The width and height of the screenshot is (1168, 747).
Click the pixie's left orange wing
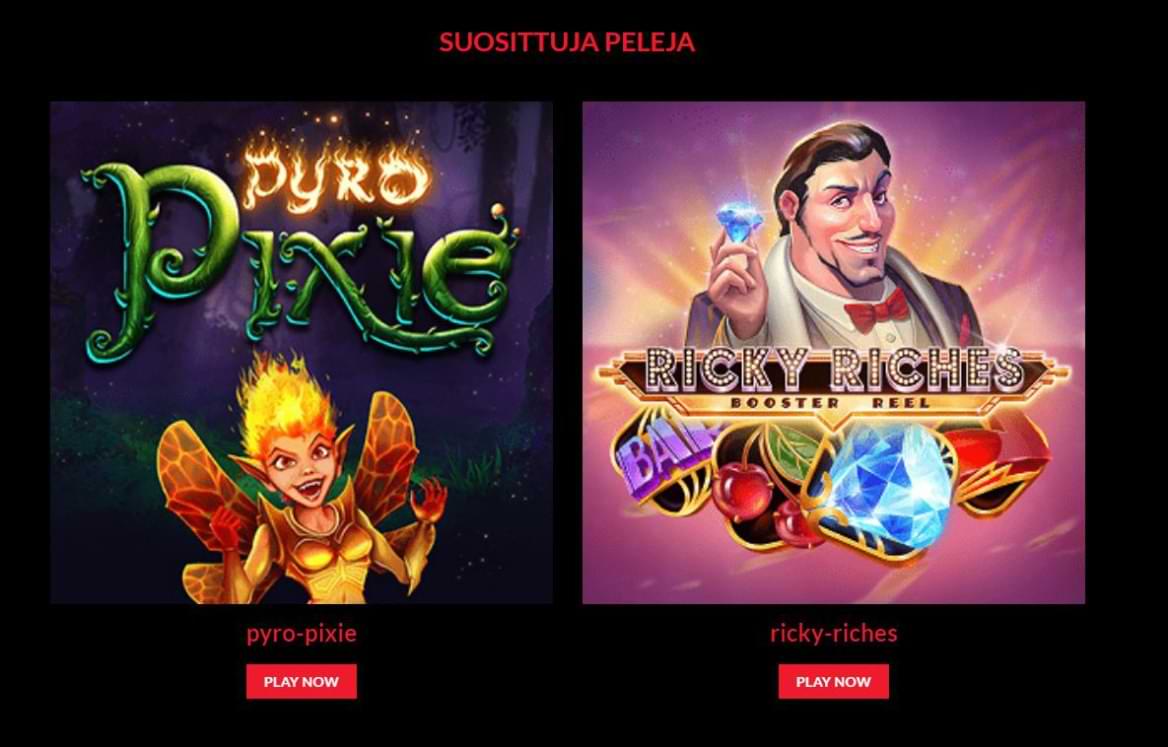point(201,477)
